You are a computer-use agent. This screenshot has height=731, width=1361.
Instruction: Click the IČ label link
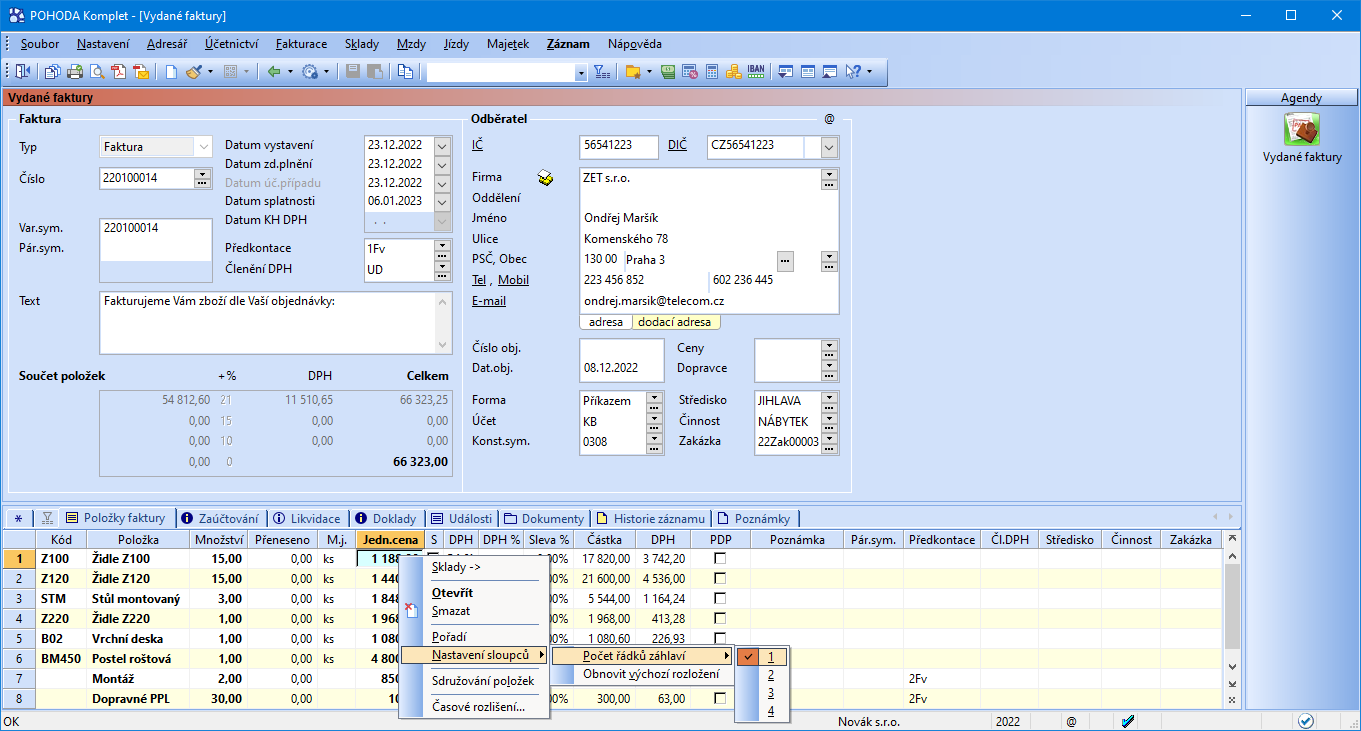(x=477, y=146)
